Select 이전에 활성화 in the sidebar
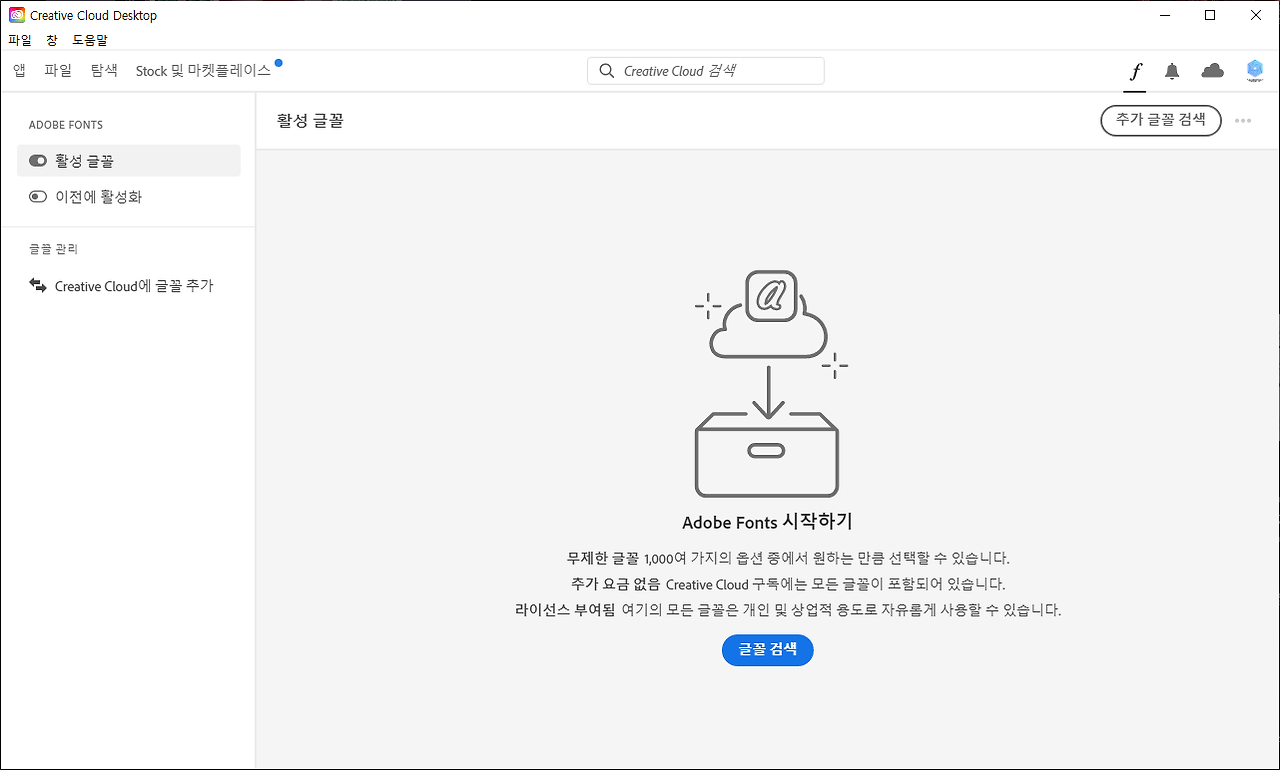This screenshot has height=770, width=1280. click(129, 197)
